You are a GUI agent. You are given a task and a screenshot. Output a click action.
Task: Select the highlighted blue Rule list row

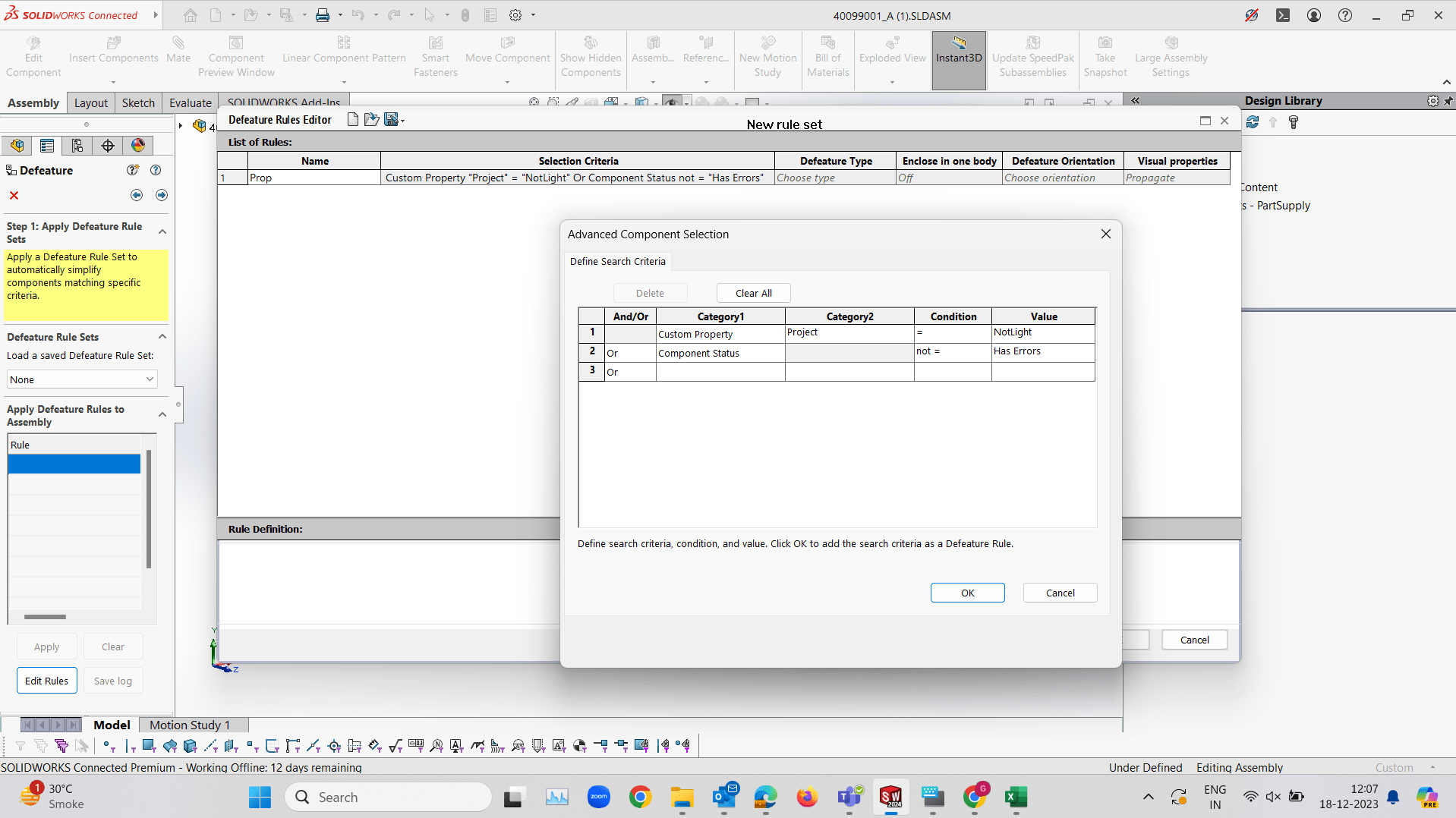click(74, 464)
